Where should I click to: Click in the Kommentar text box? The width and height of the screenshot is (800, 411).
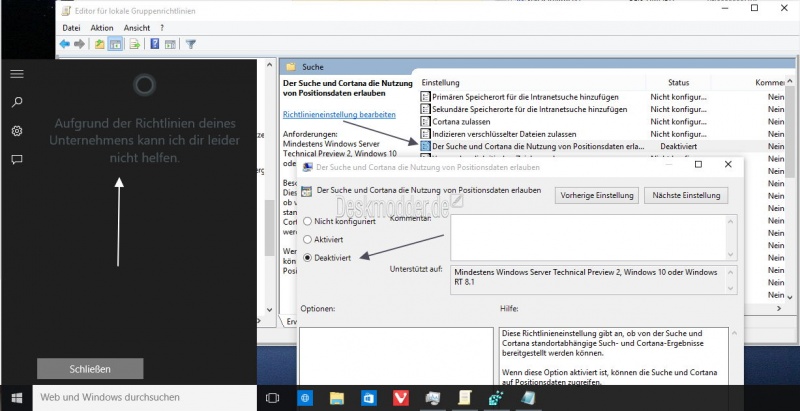coord(588,238)
